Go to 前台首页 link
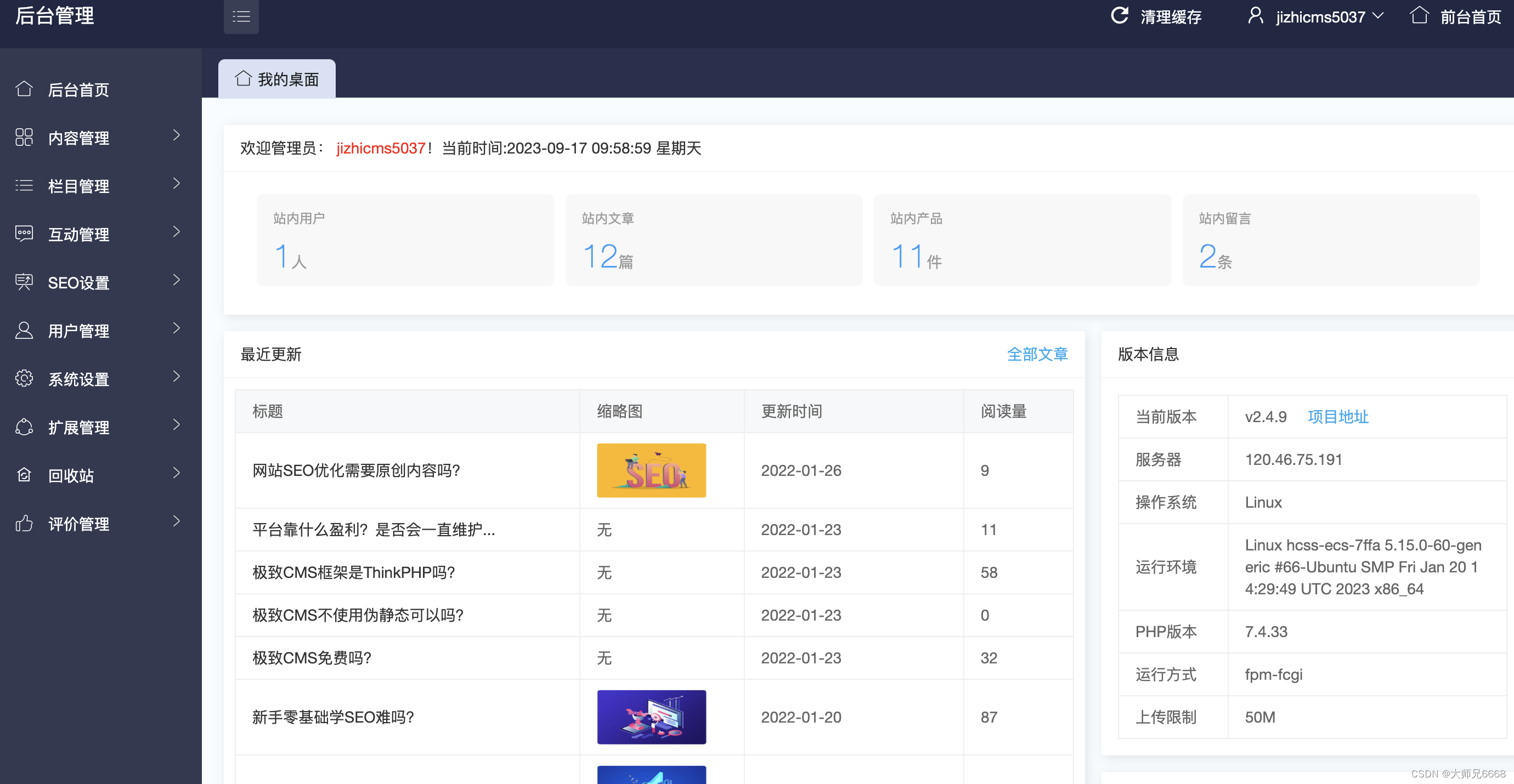 1471,17
